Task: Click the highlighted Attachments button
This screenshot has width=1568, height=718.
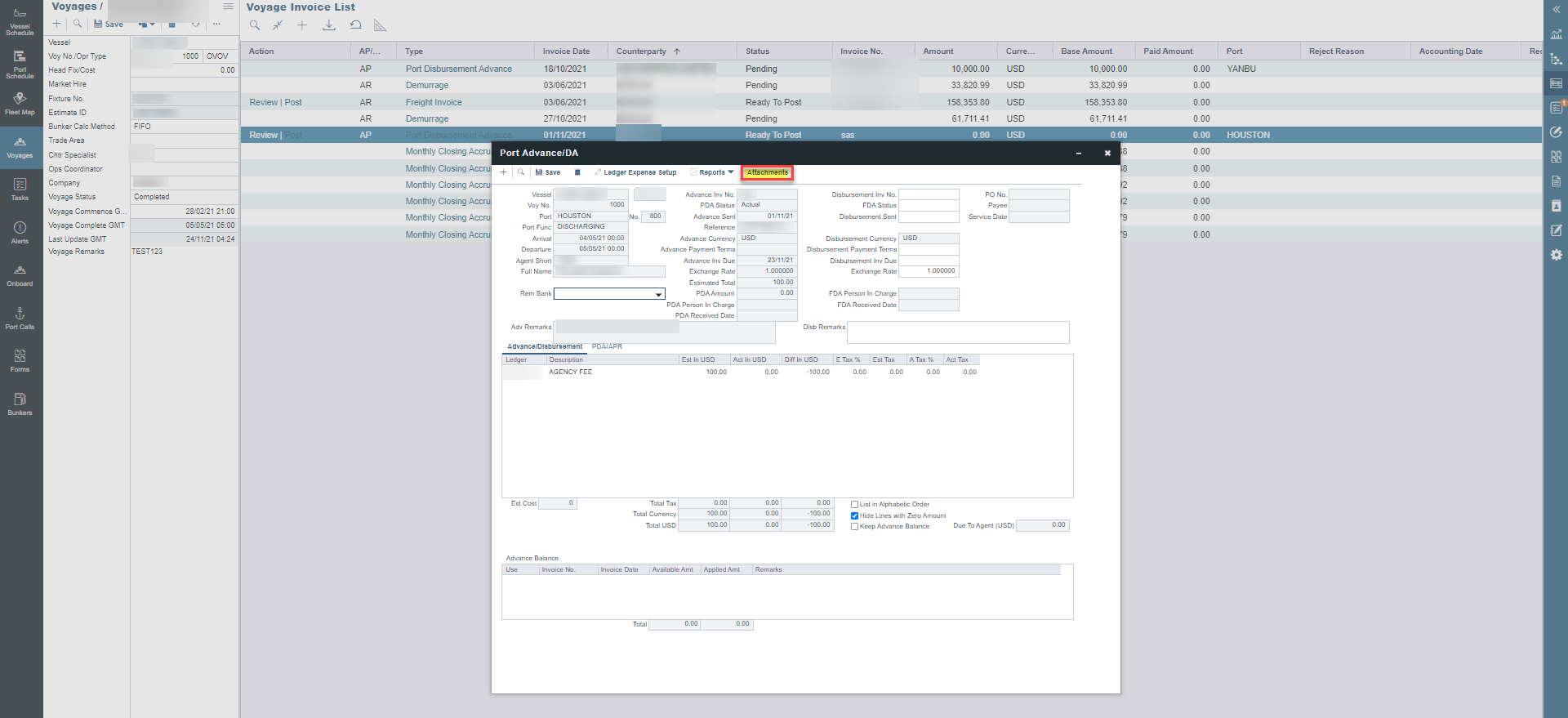Action: [x=767, y=172]
